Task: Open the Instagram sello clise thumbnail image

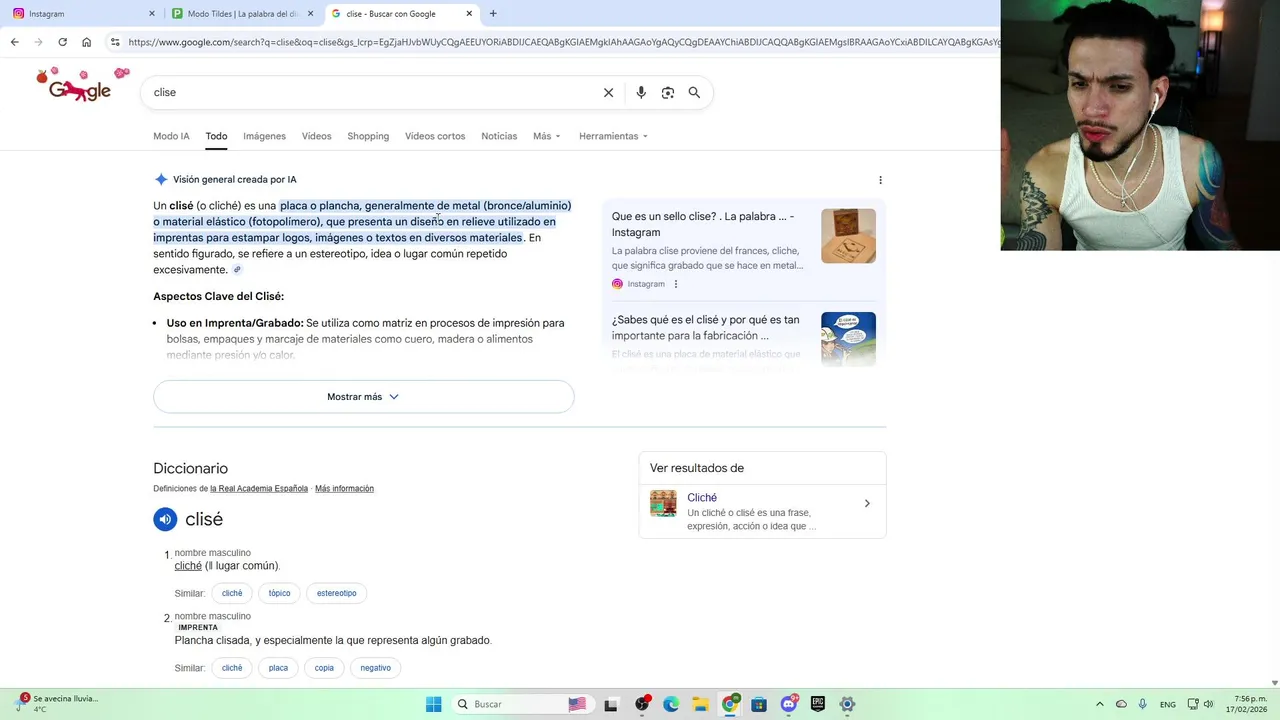Action: [848, 236]
